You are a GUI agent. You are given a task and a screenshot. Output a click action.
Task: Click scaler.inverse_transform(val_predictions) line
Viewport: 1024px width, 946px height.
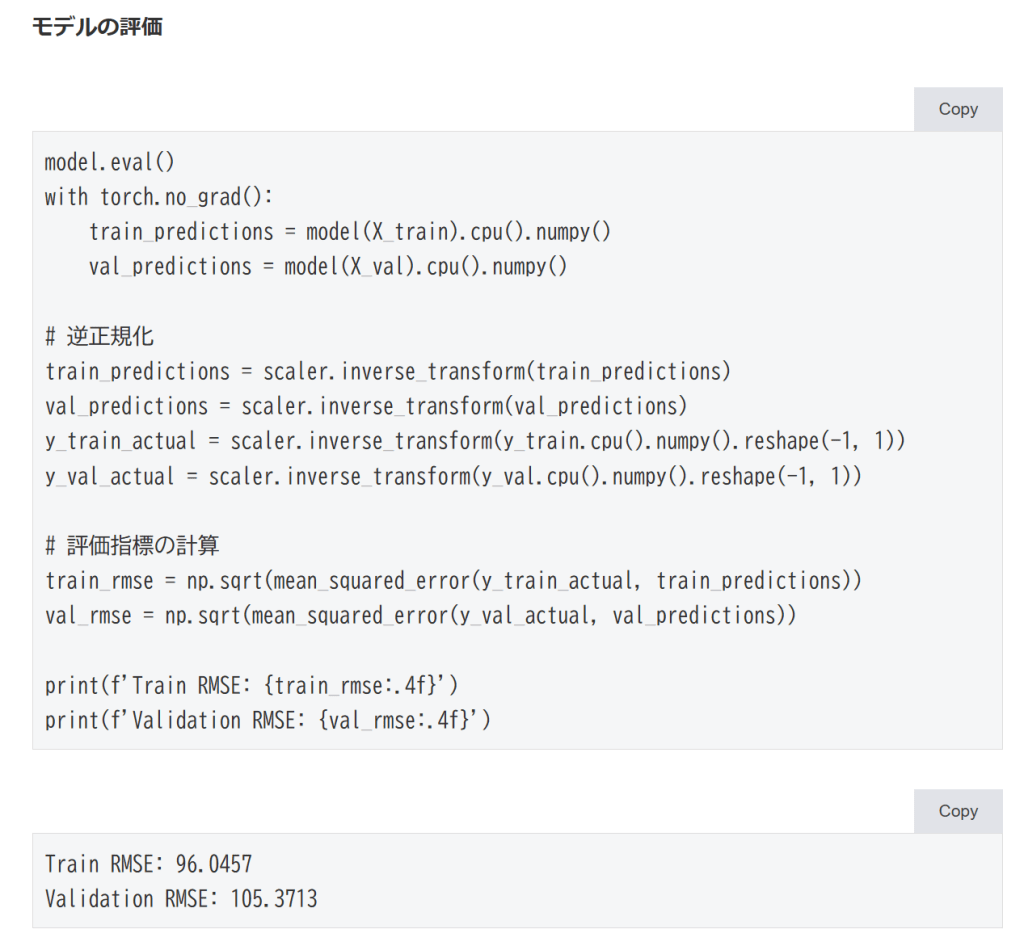click(366, 407)
